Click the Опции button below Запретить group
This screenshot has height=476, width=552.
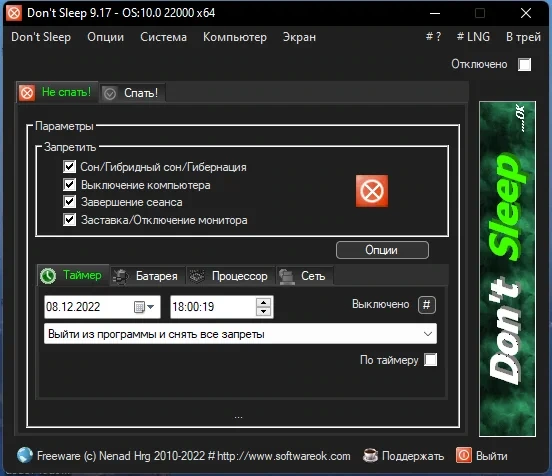coord(382,250)
